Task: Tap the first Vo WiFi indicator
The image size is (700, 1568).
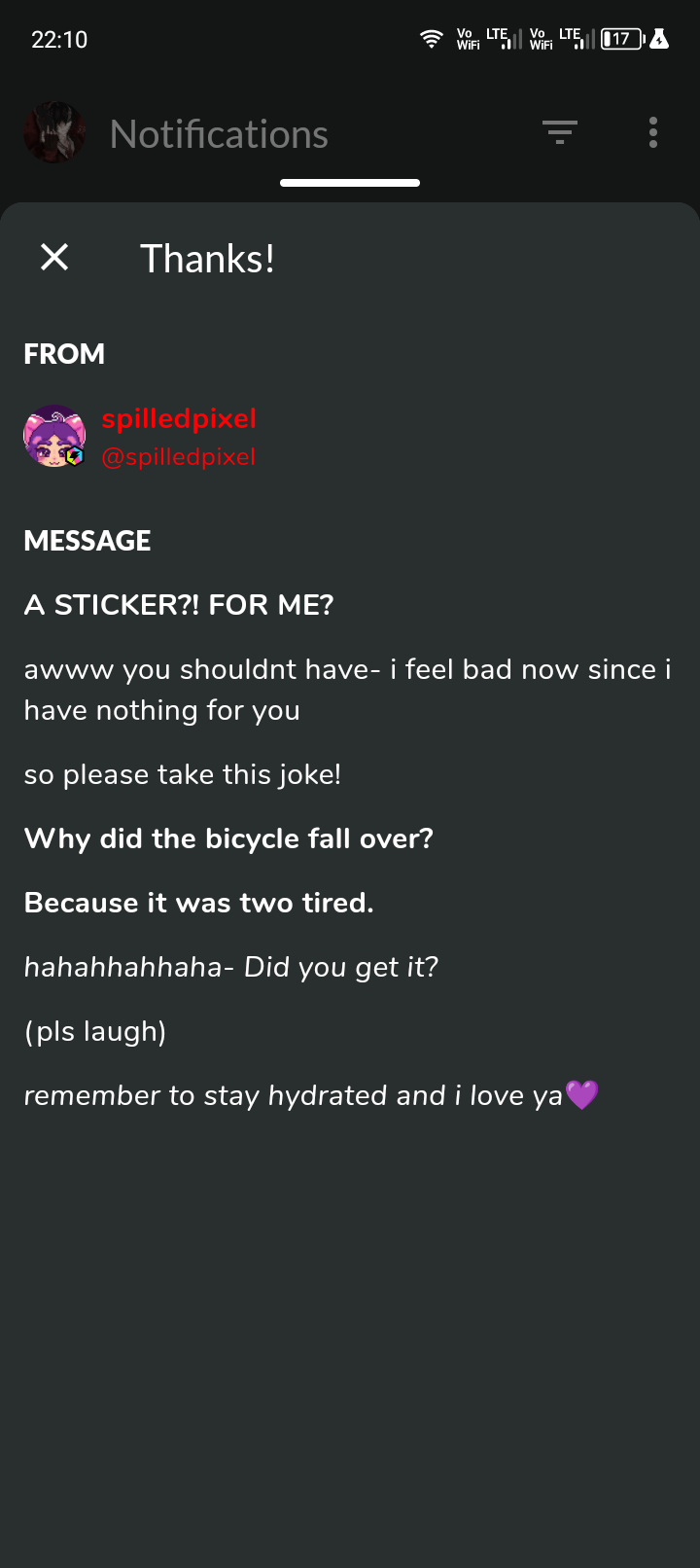Action: [468, 39]
